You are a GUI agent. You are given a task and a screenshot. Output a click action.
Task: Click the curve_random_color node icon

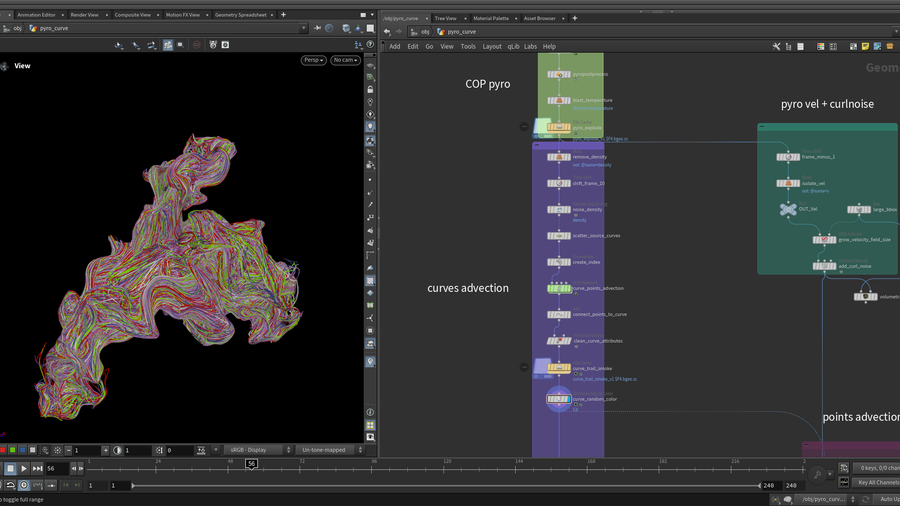(558, 400)
